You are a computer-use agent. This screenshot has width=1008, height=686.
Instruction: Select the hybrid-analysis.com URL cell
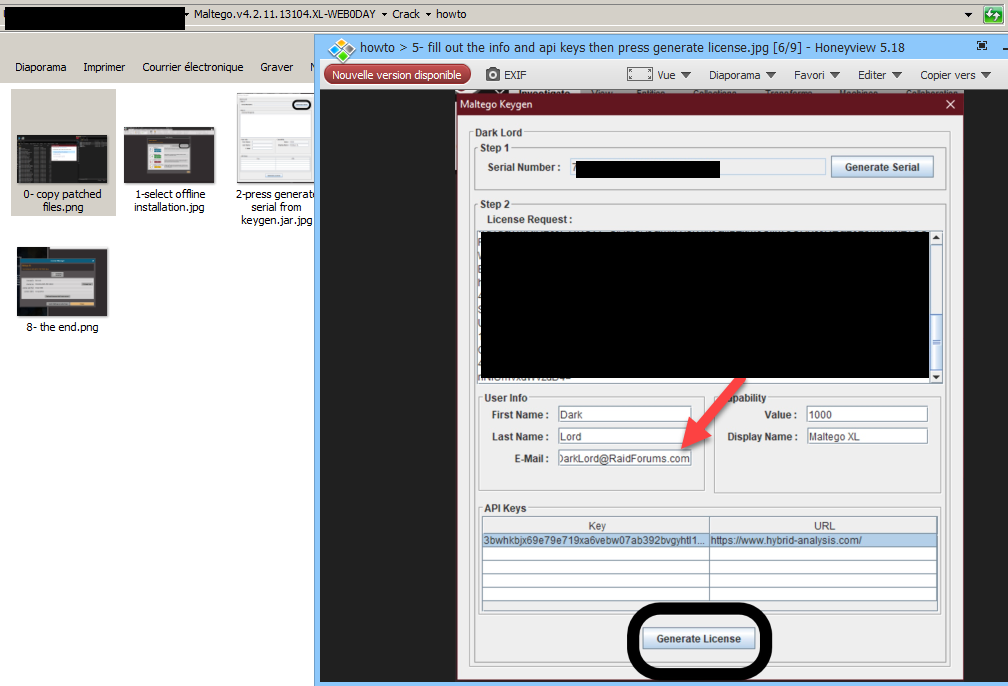[x=824, y=540]
